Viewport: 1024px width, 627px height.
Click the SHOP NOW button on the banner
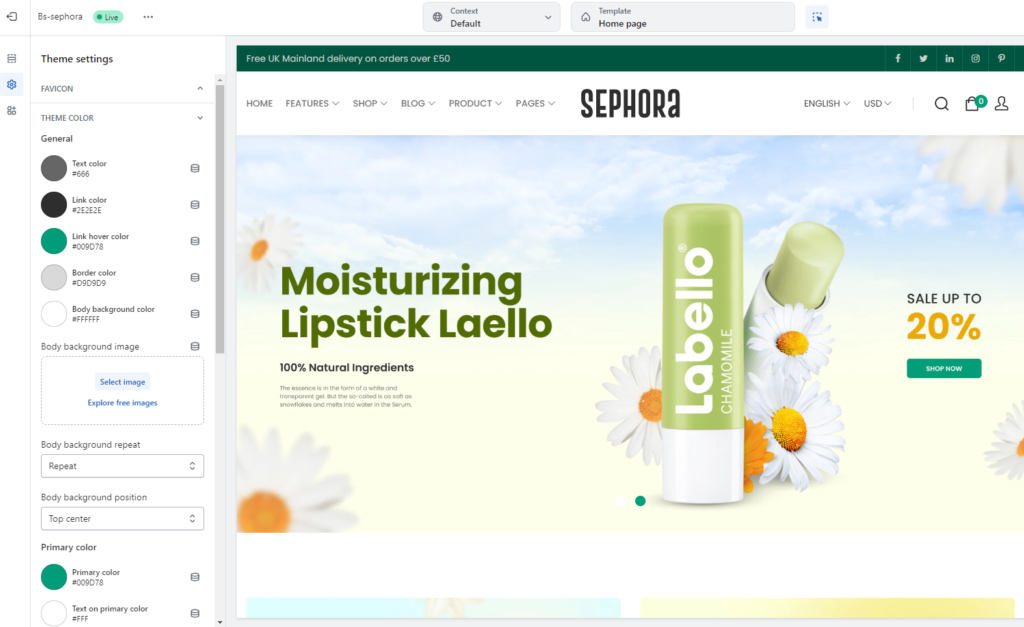(943, 368)
